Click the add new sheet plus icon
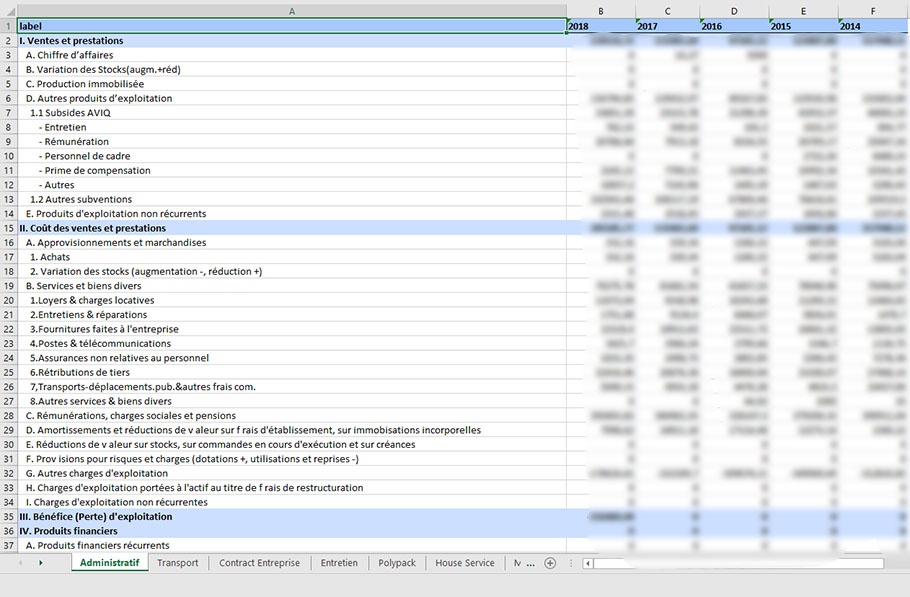This screenshot has height=597, width=910. (549, 564)
